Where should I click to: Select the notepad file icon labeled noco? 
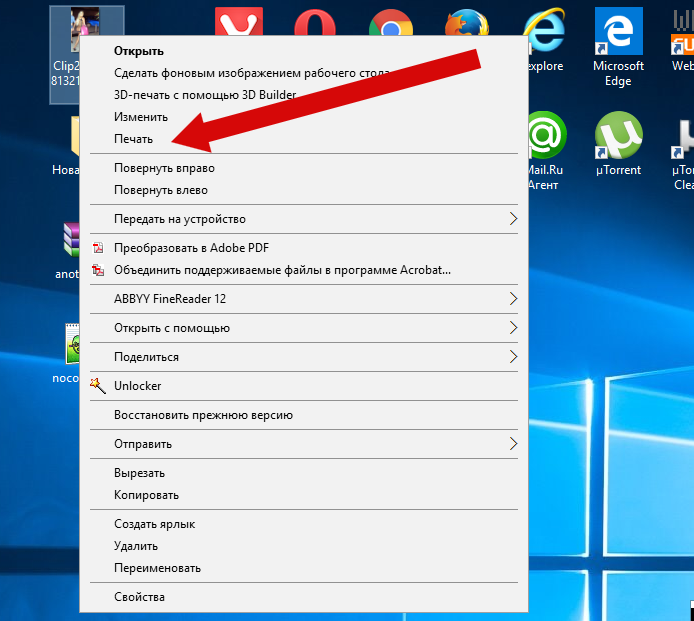pos(72,344)
